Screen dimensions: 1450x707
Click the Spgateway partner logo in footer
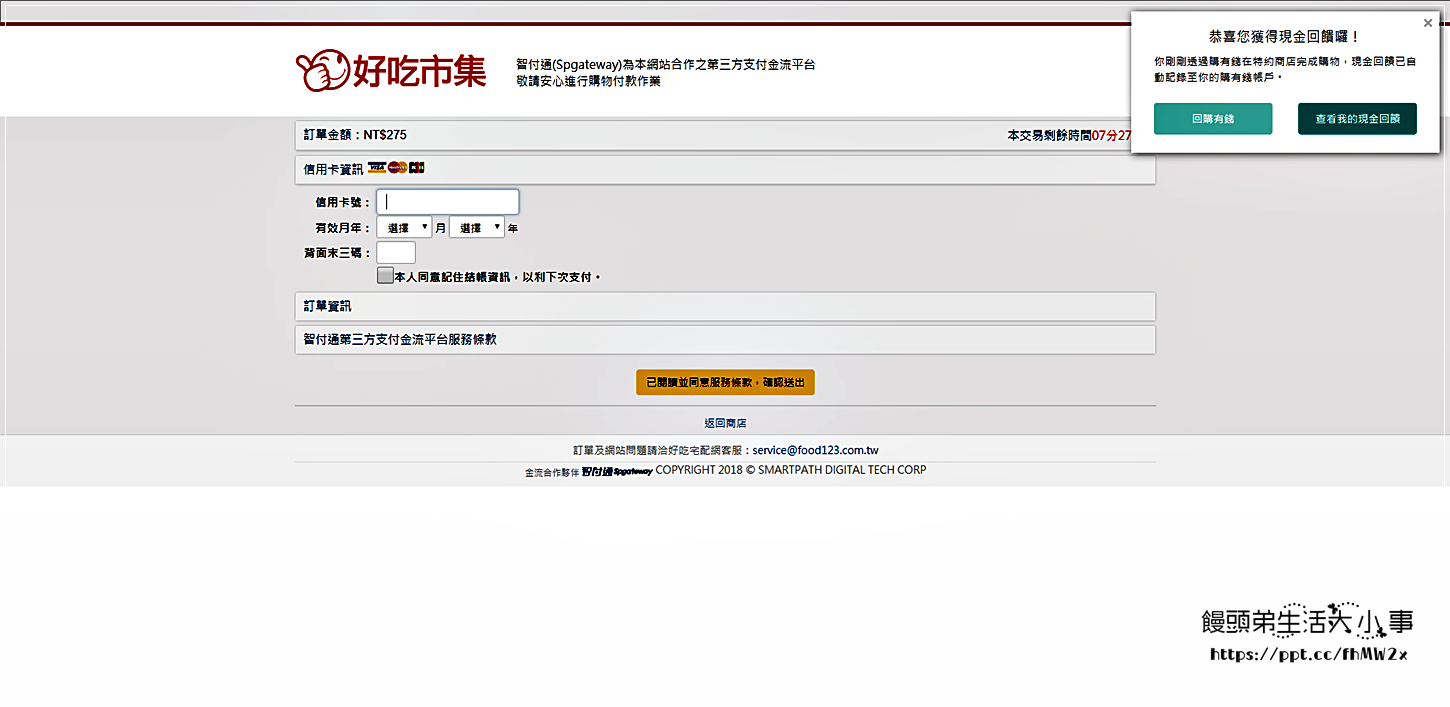[617, 471]
